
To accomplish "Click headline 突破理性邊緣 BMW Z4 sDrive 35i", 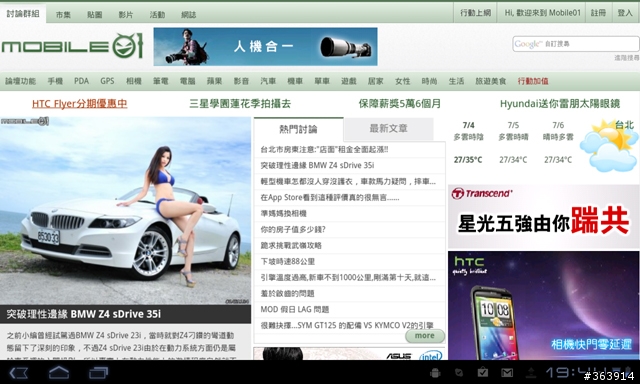I will (x=84, y=314).
